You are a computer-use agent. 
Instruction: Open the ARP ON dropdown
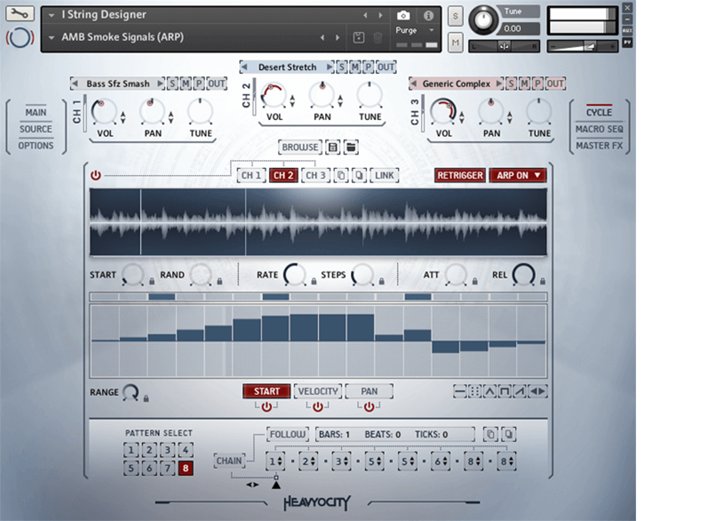pyautogui.click(x=518, y=175)
